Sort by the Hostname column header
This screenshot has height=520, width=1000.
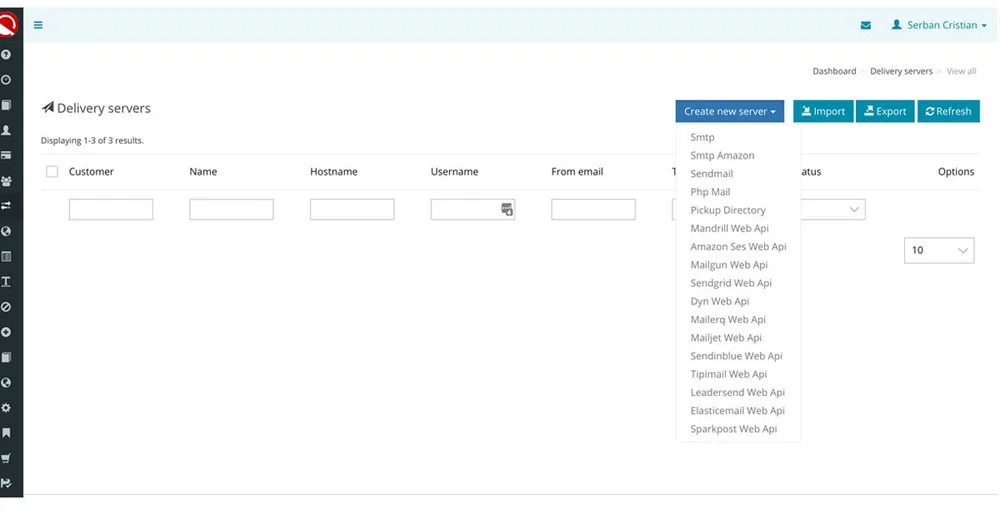click(x=334, y=172)
